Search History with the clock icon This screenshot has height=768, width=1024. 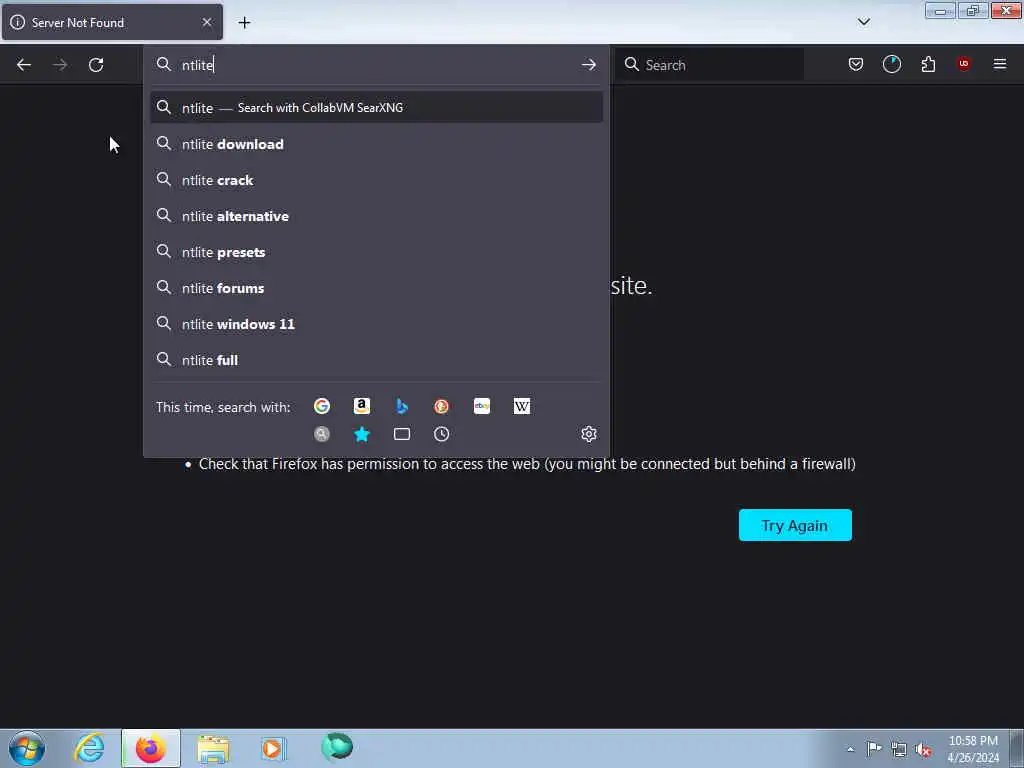tap(441, 434)
